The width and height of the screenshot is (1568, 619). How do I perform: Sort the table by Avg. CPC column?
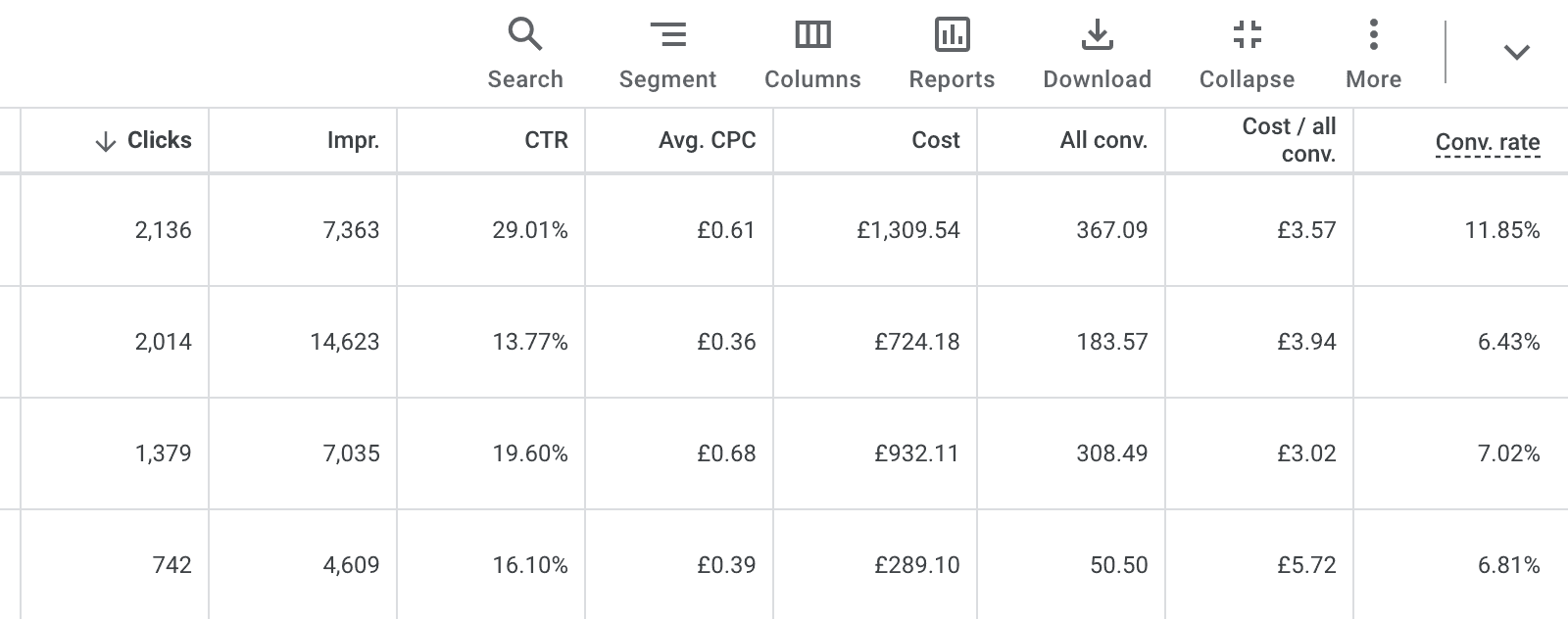coord(706,140)
